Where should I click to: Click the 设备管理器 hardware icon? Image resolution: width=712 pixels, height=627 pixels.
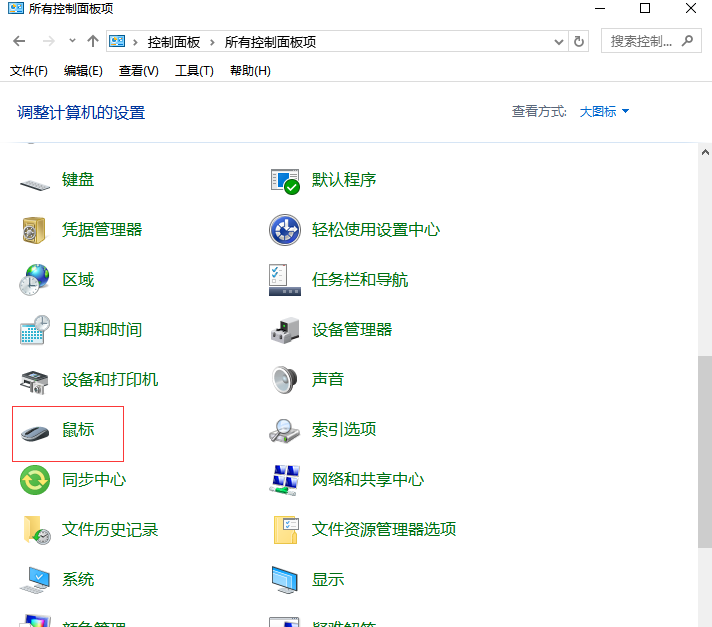[x=285, y=330]
